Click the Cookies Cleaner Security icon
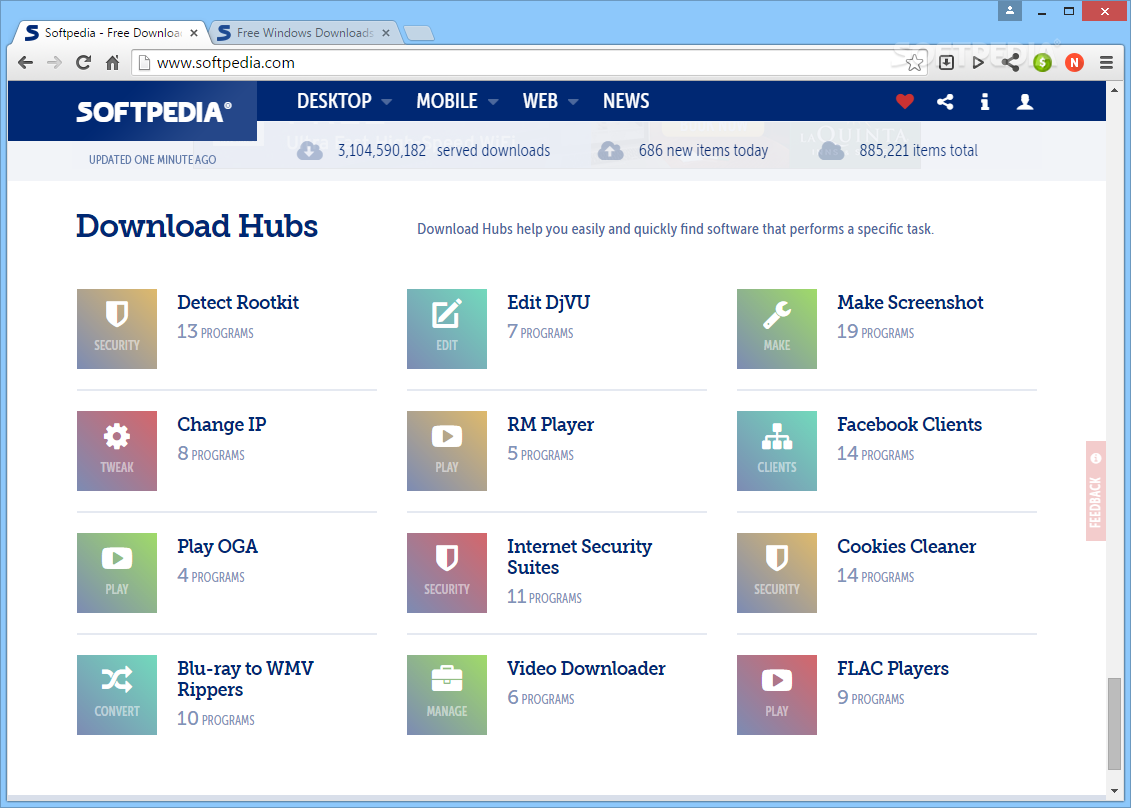 777,573
